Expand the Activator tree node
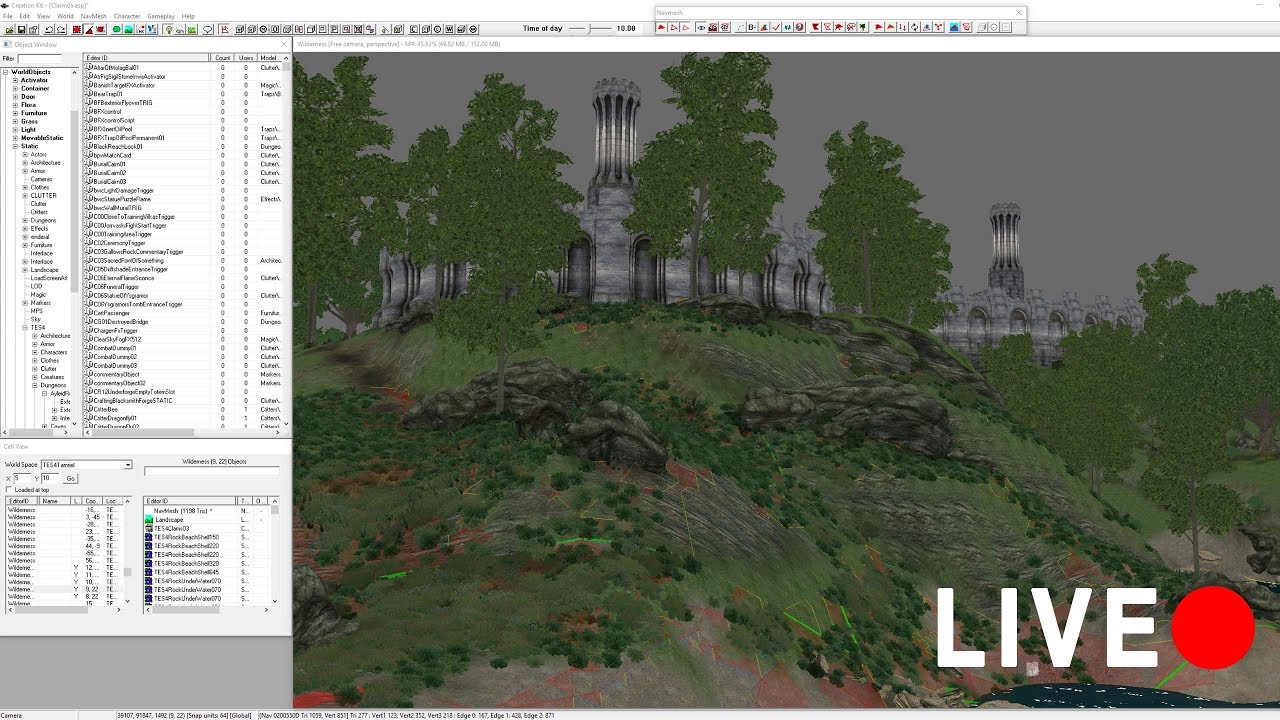Screen dimensions: 1280x720 15,80
